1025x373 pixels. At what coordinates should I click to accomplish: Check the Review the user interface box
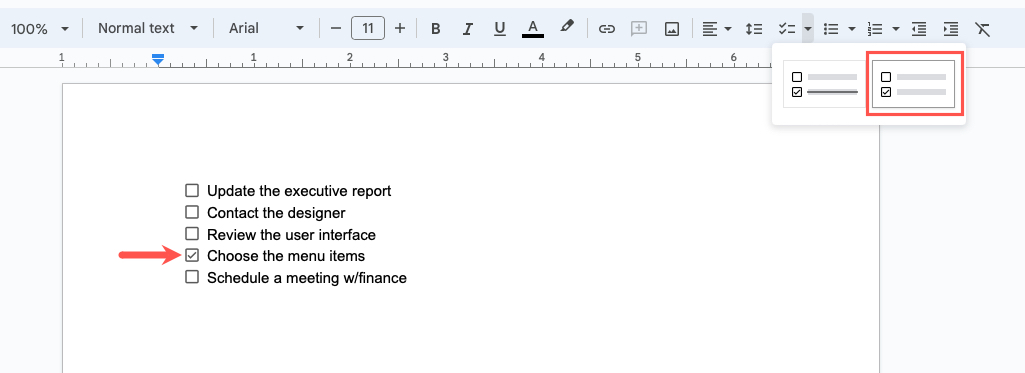(x=192, y=234)
